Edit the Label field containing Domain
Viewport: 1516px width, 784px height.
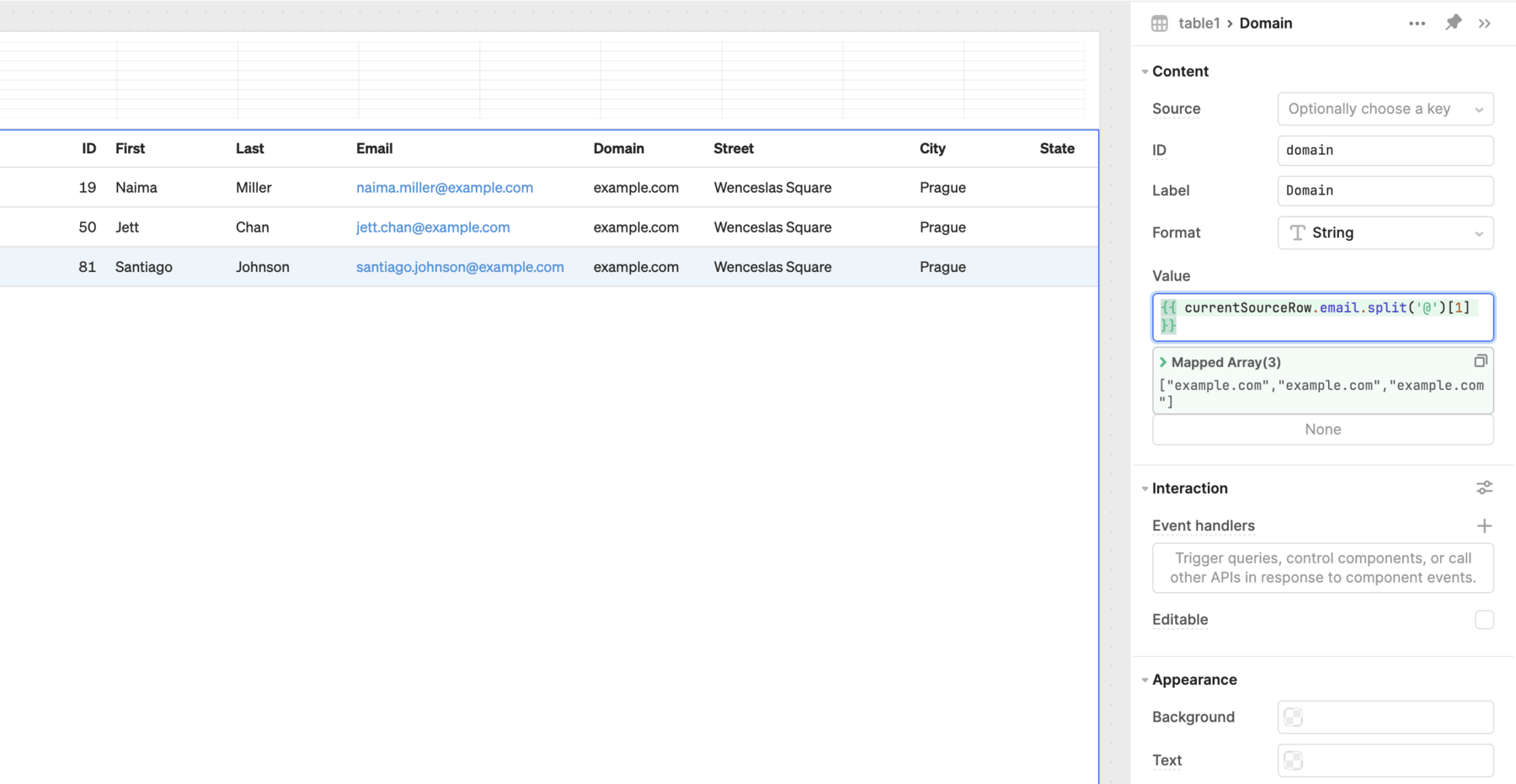pos(1385,190)
